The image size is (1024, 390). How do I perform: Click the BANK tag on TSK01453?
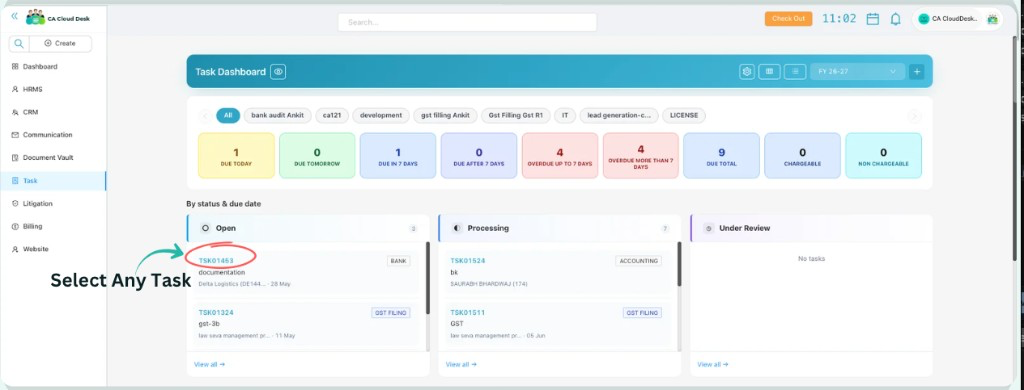click(x=398, y=261)
